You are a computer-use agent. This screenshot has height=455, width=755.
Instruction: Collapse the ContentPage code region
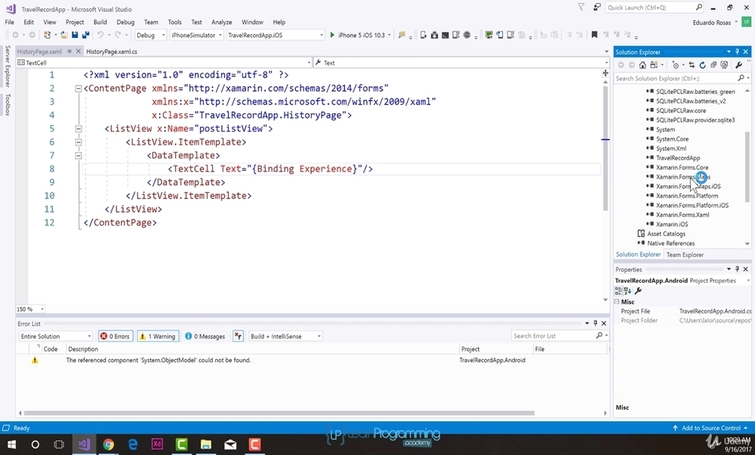(x=78, y=89)
